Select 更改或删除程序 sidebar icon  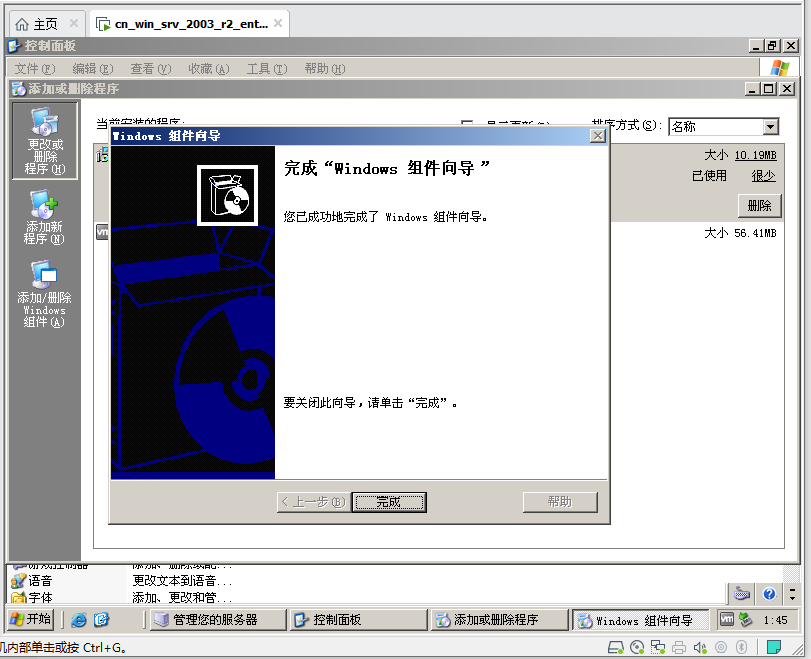point(45,141)
